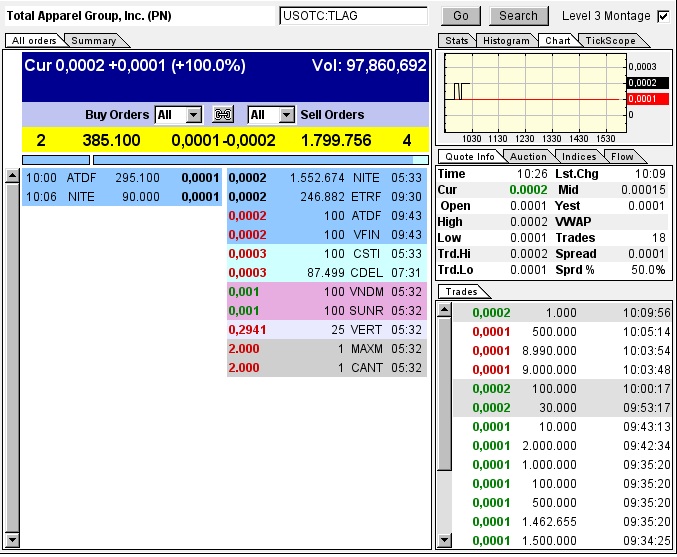Select the ATDF 295.100 buy order row

tap(122, 177)
